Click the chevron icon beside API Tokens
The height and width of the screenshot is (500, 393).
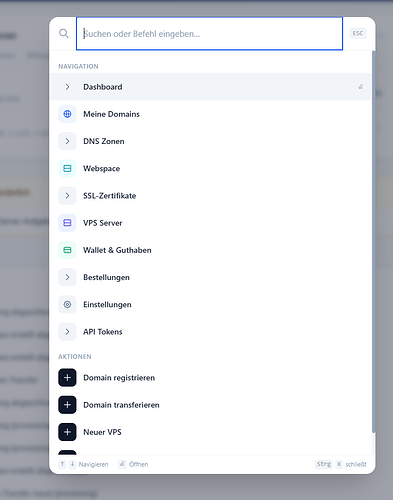click(67, 332)
